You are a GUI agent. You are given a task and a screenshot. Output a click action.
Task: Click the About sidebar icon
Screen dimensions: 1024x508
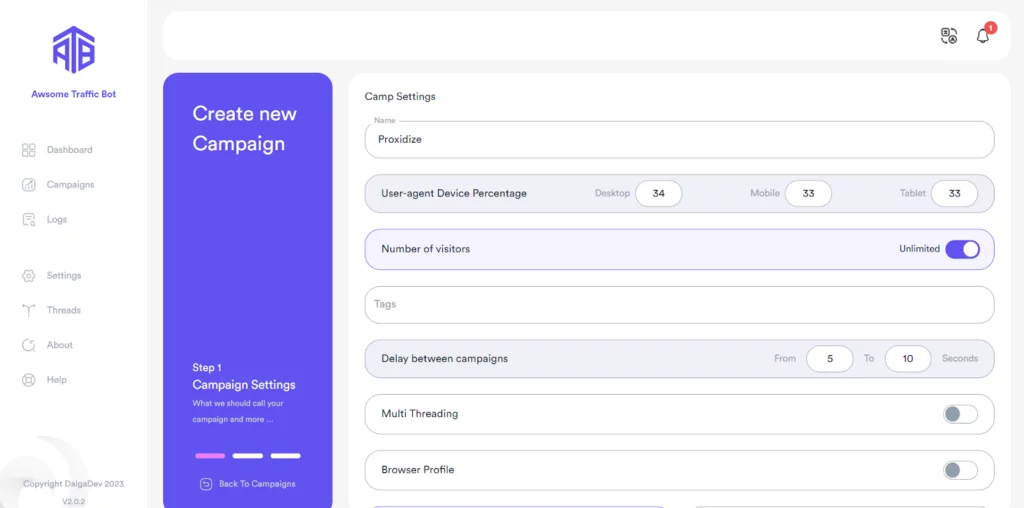(x=29, y=345)
